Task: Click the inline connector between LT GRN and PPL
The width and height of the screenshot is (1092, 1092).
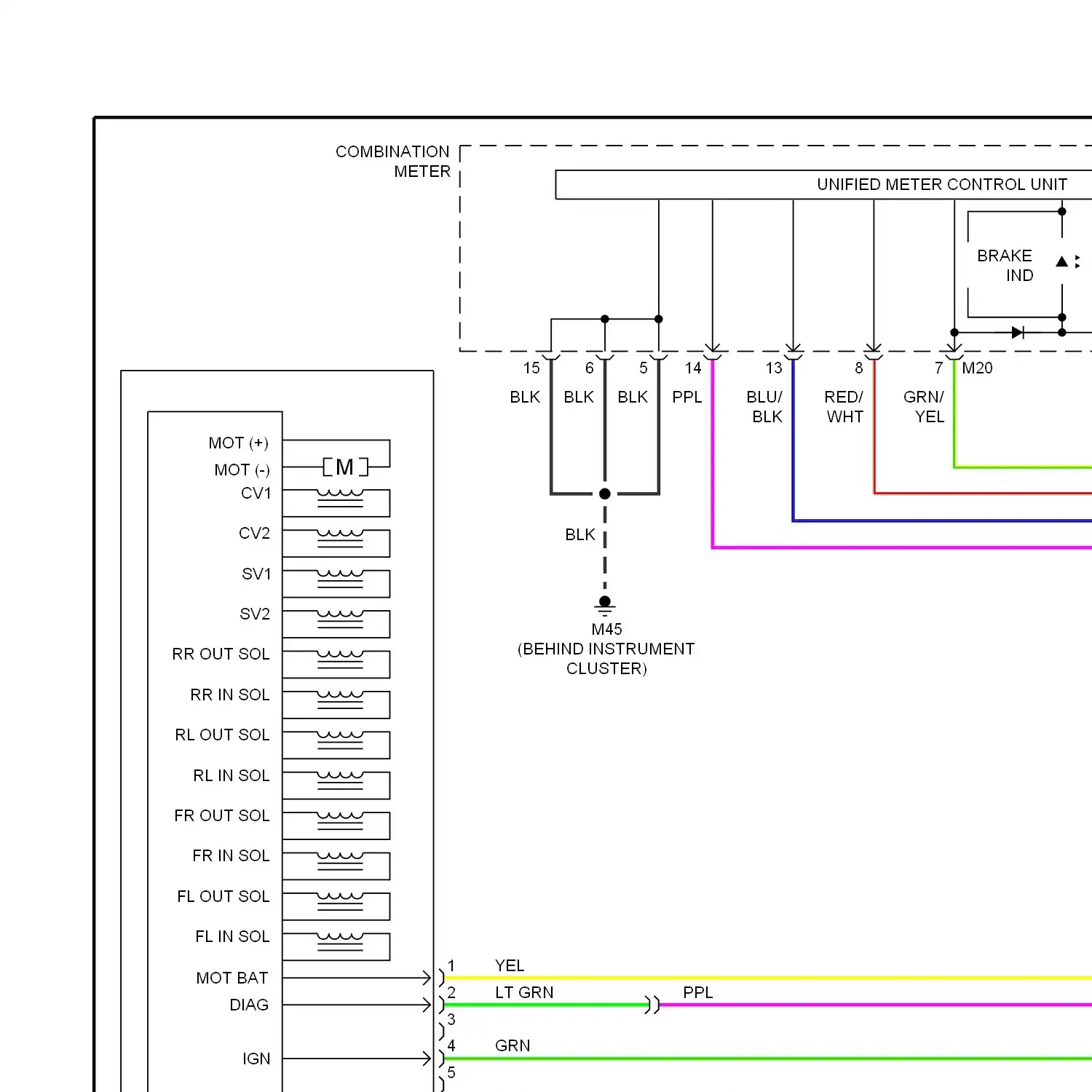Action: (652, 1005)
